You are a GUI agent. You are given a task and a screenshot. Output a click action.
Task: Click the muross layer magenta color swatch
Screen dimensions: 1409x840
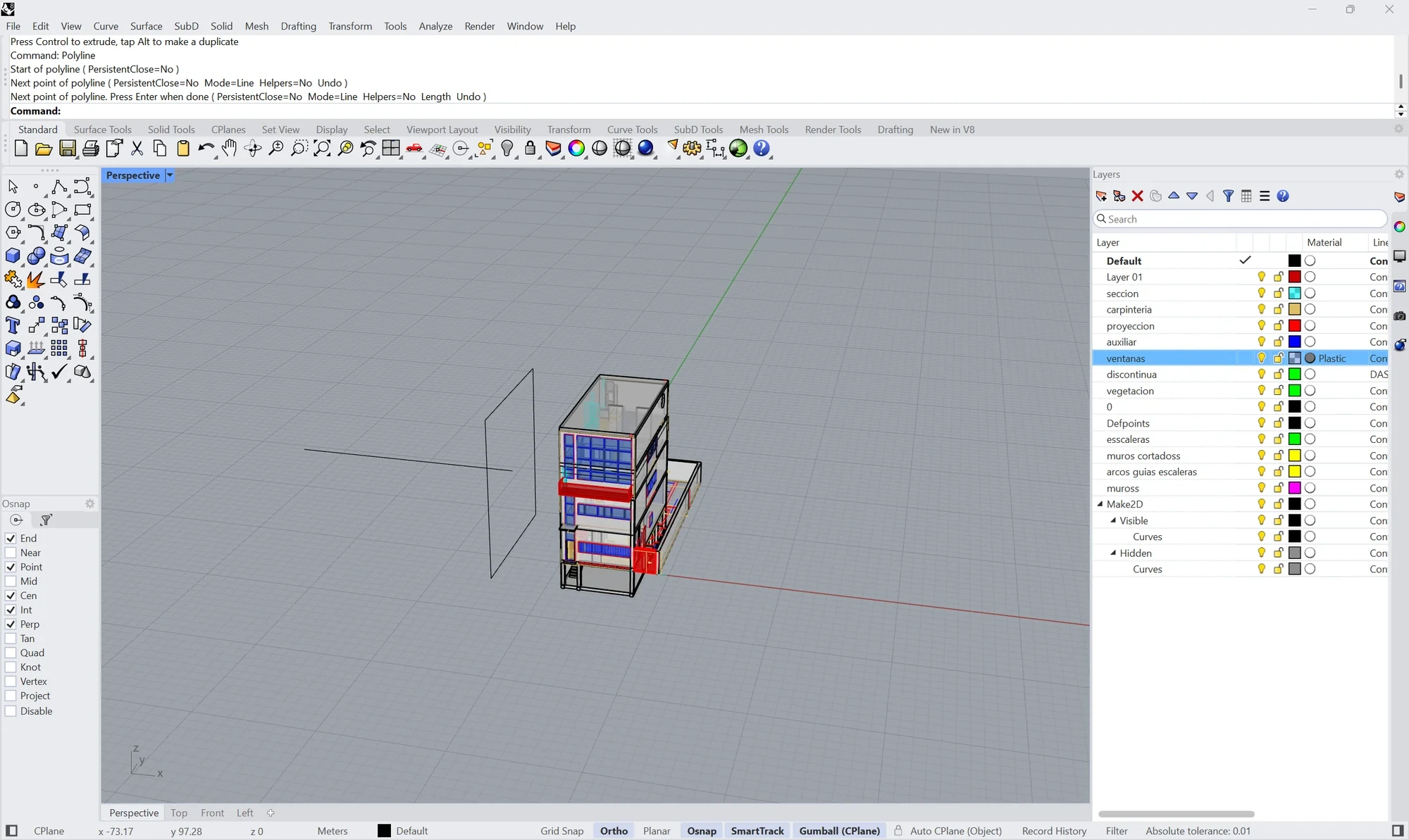1295,488
